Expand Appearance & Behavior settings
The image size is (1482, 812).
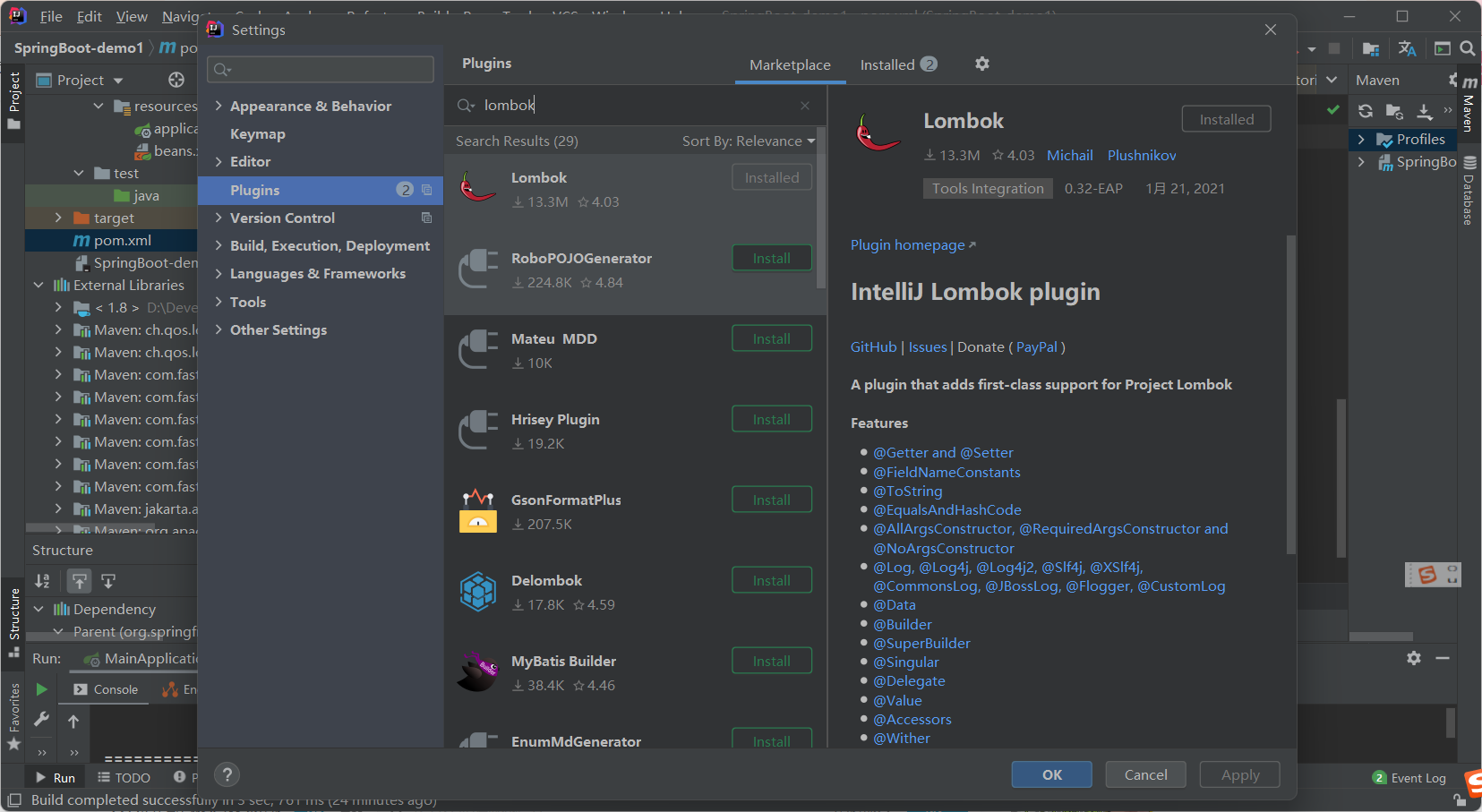[x=218, y=106]
